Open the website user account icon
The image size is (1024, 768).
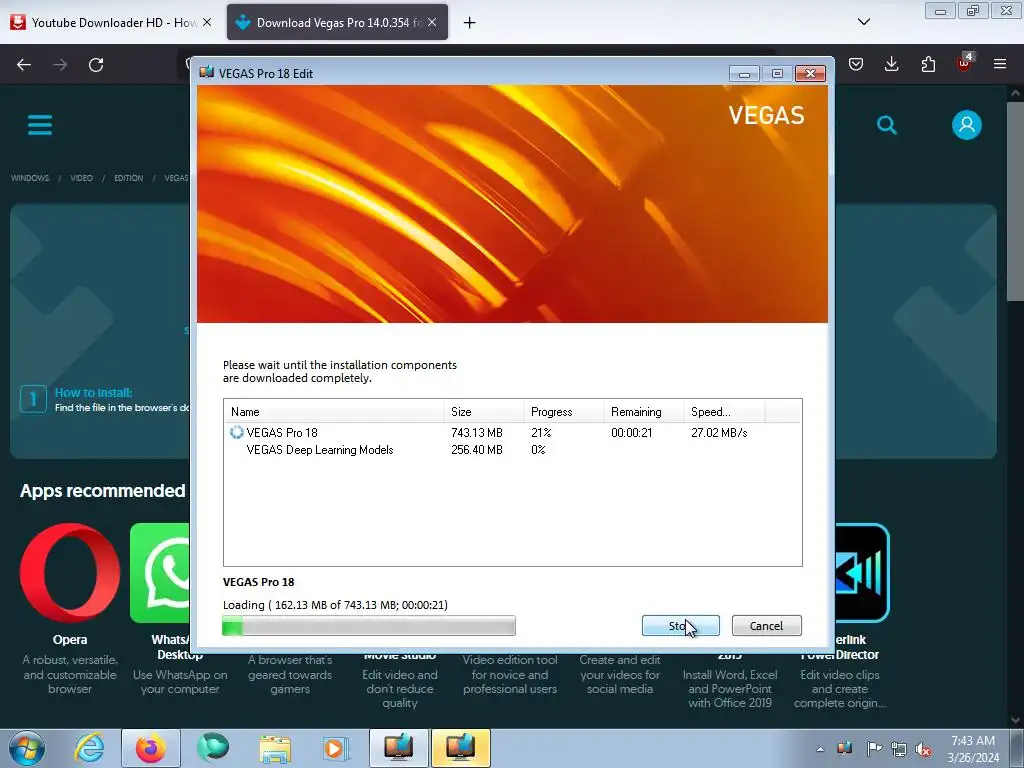point(967,125)
